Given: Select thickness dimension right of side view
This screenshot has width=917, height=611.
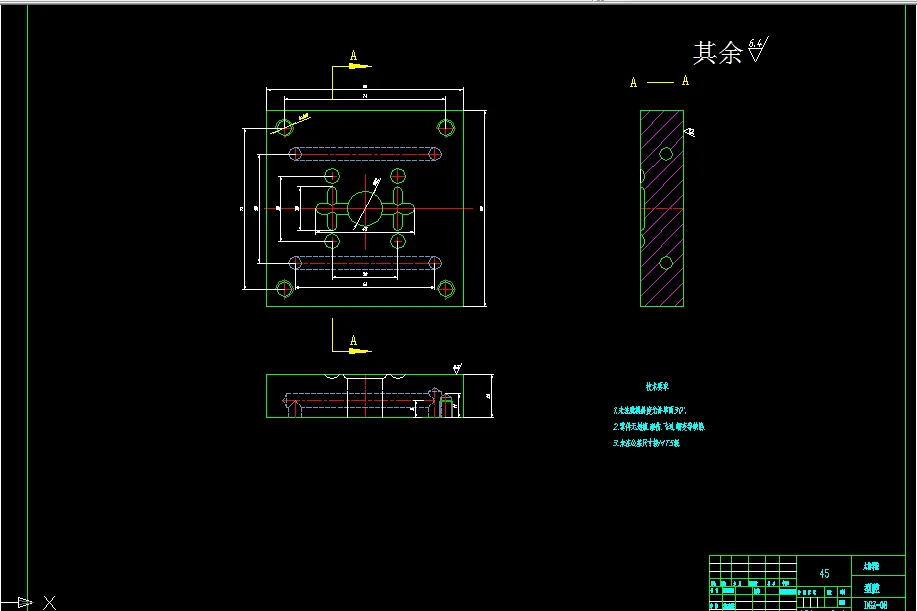Looking at the screenshot, I should point(488,396).
